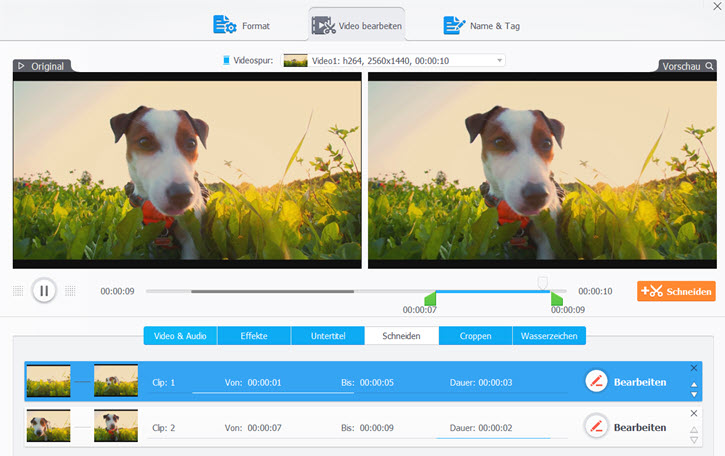Click the film scissors icon

pos(323,25)
